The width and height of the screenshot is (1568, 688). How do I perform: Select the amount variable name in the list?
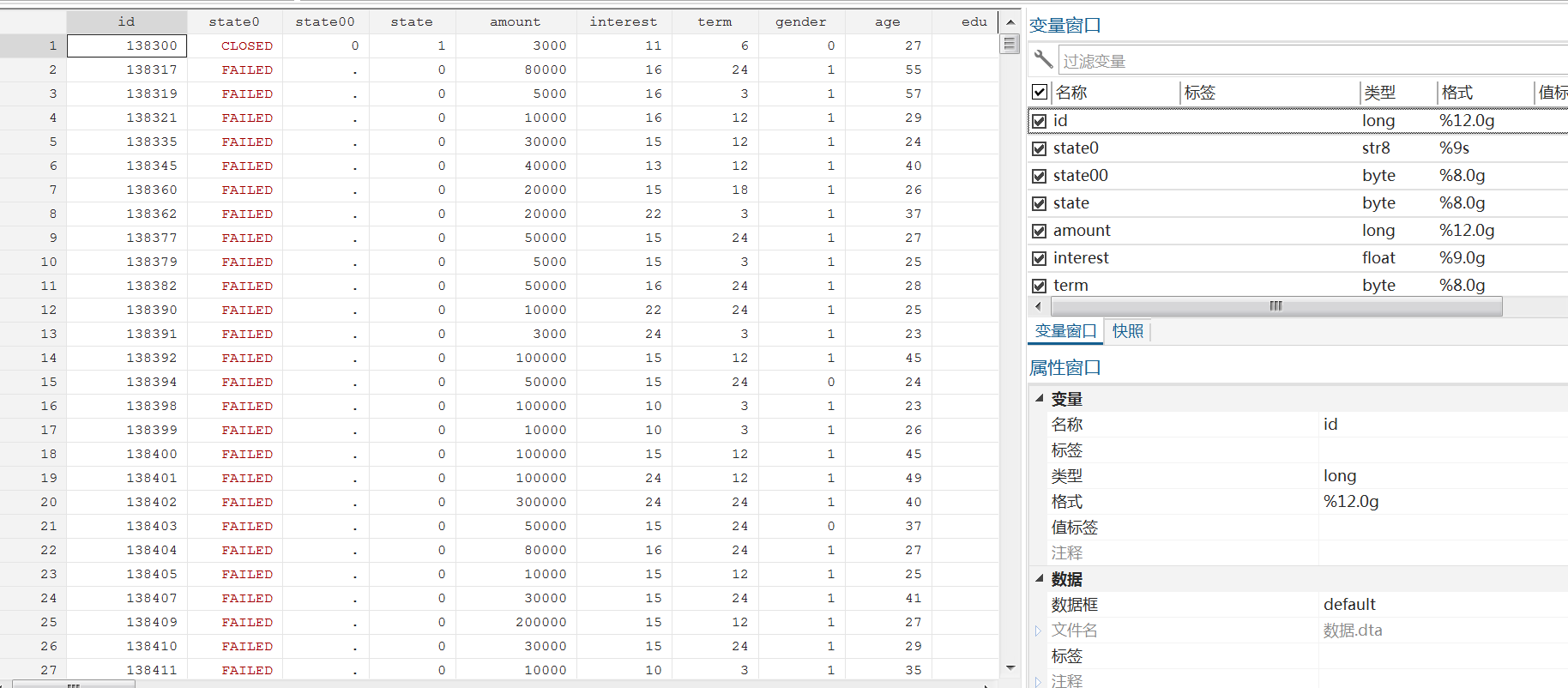[1082, 231]
